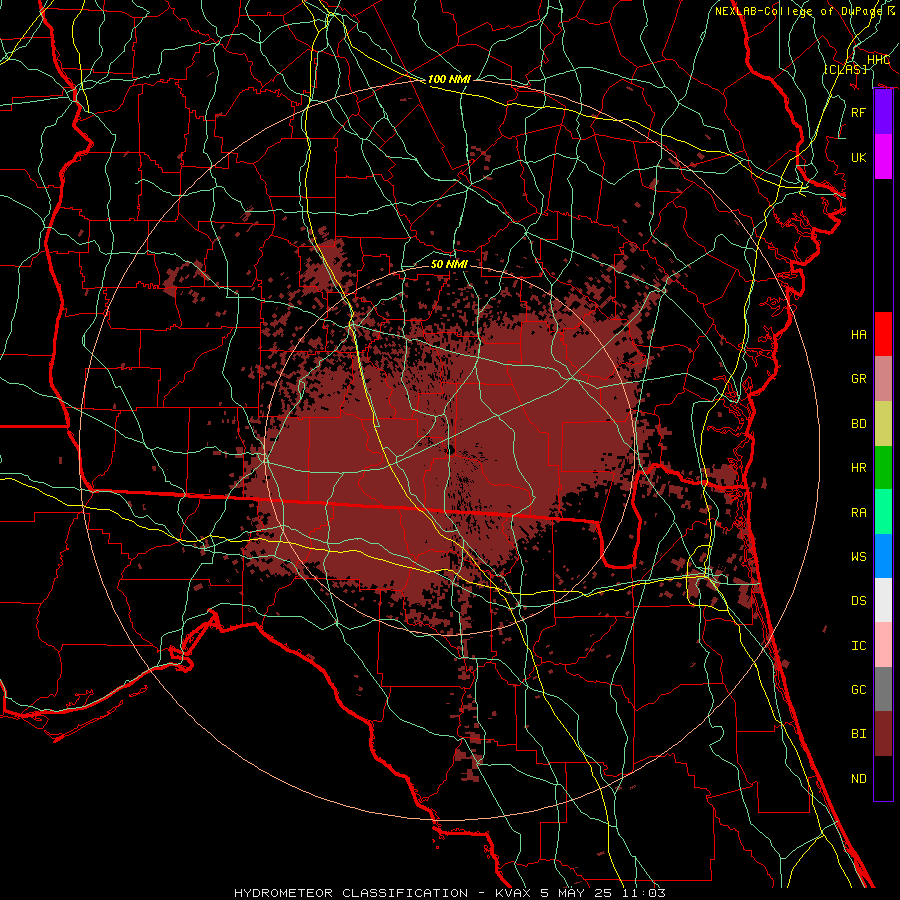Click the IC light pink legend swatch

[x=883, y=645]
